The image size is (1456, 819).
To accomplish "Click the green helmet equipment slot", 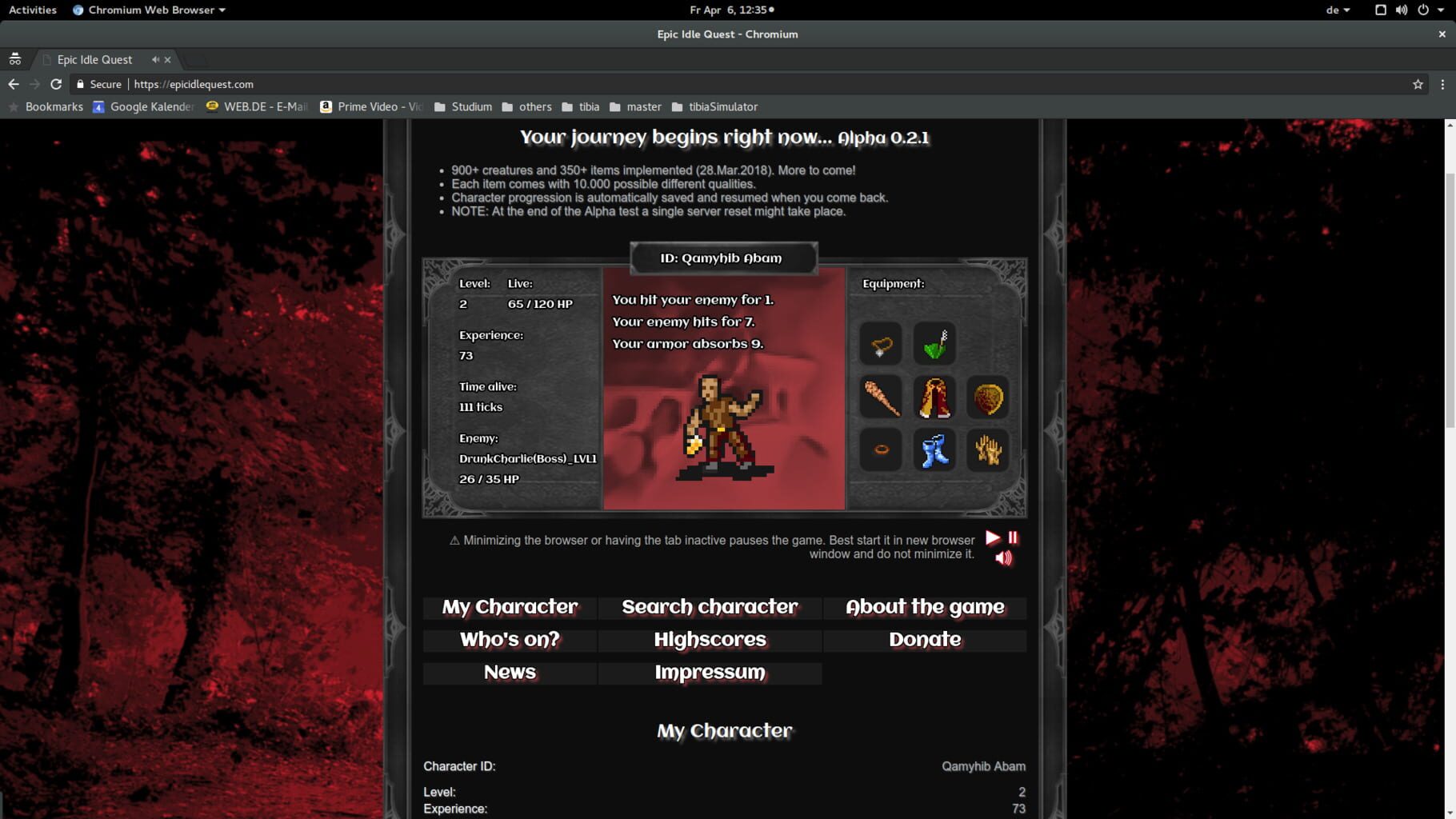I will (x=934, y=345).
